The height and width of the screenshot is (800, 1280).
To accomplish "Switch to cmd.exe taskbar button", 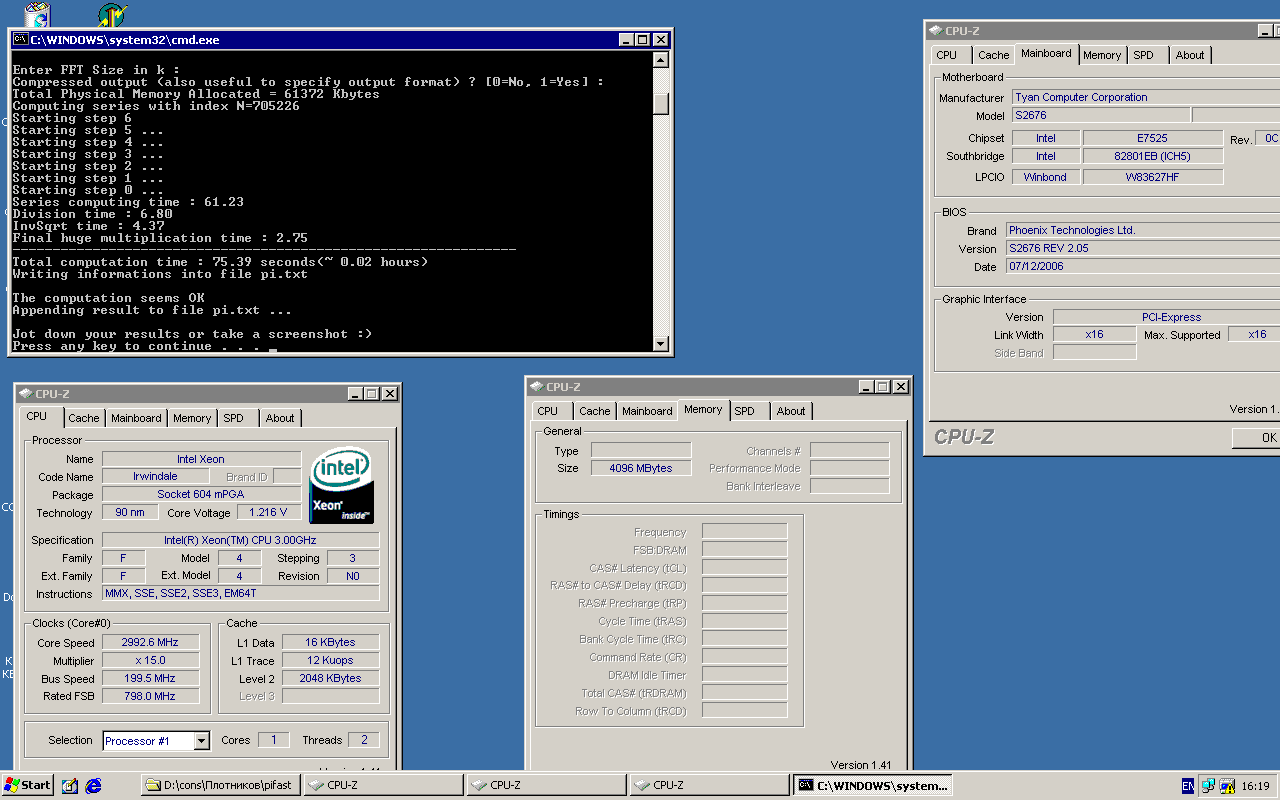I will coord(873,785).
